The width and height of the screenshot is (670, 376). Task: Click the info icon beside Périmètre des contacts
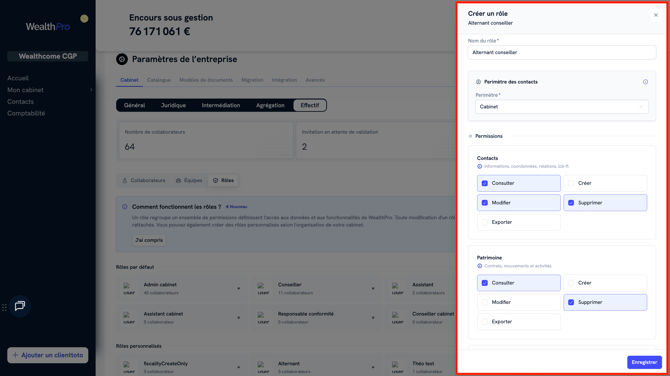[645, 82]
